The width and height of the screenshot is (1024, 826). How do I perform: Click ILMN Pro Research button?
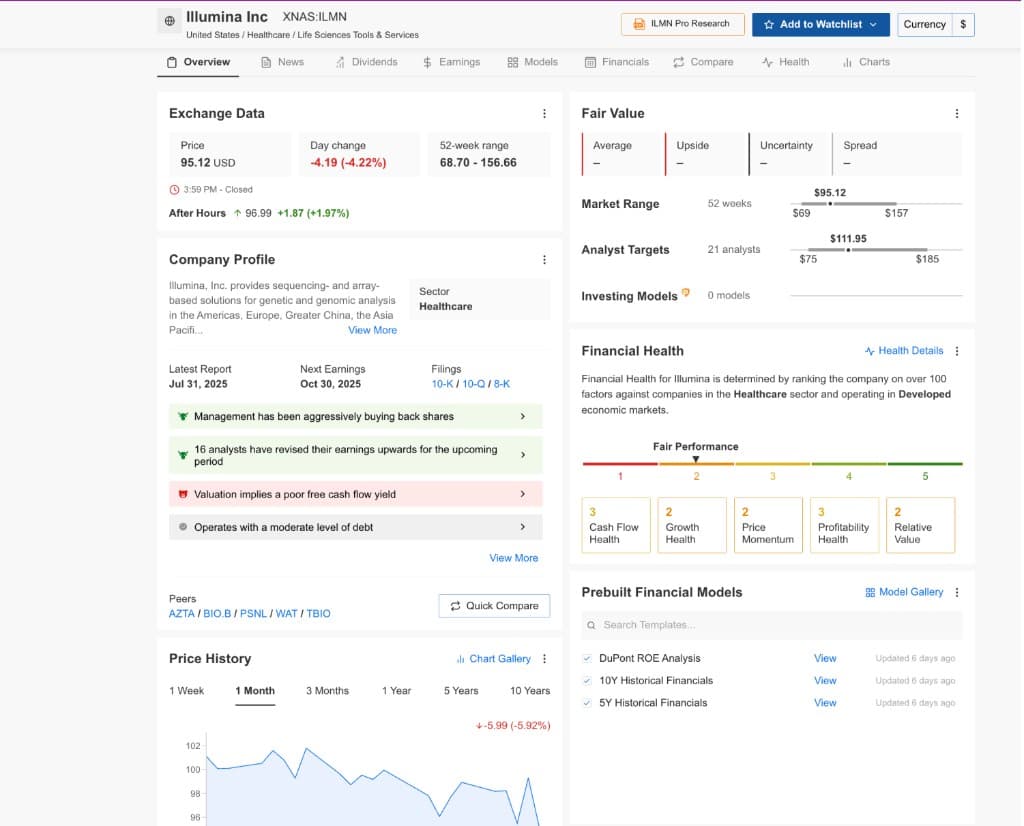click(683, 24)
